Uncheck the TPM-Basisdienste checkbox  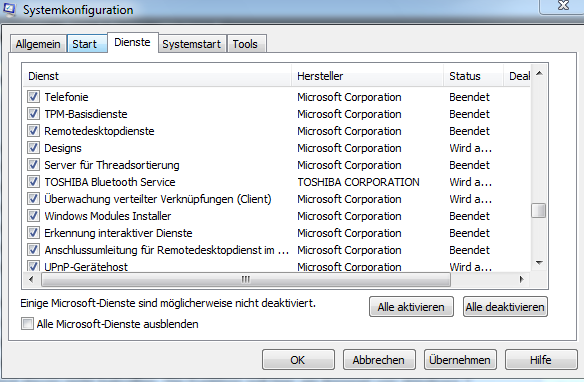click(33, 114)
